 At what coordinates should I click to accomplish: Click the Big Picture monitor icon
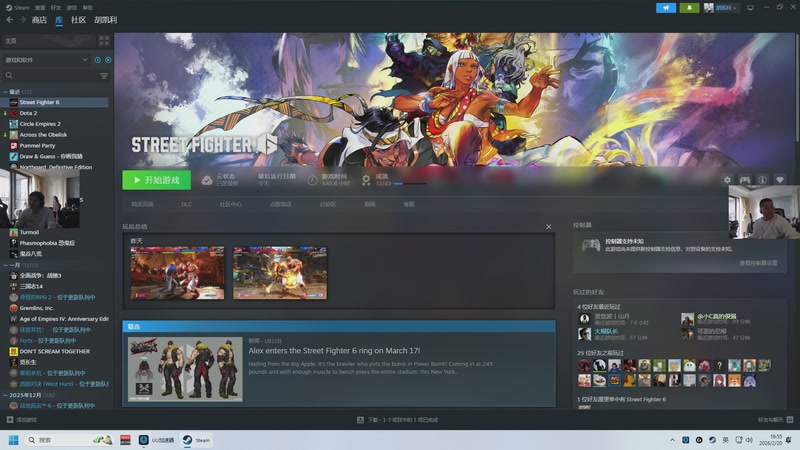750,8
